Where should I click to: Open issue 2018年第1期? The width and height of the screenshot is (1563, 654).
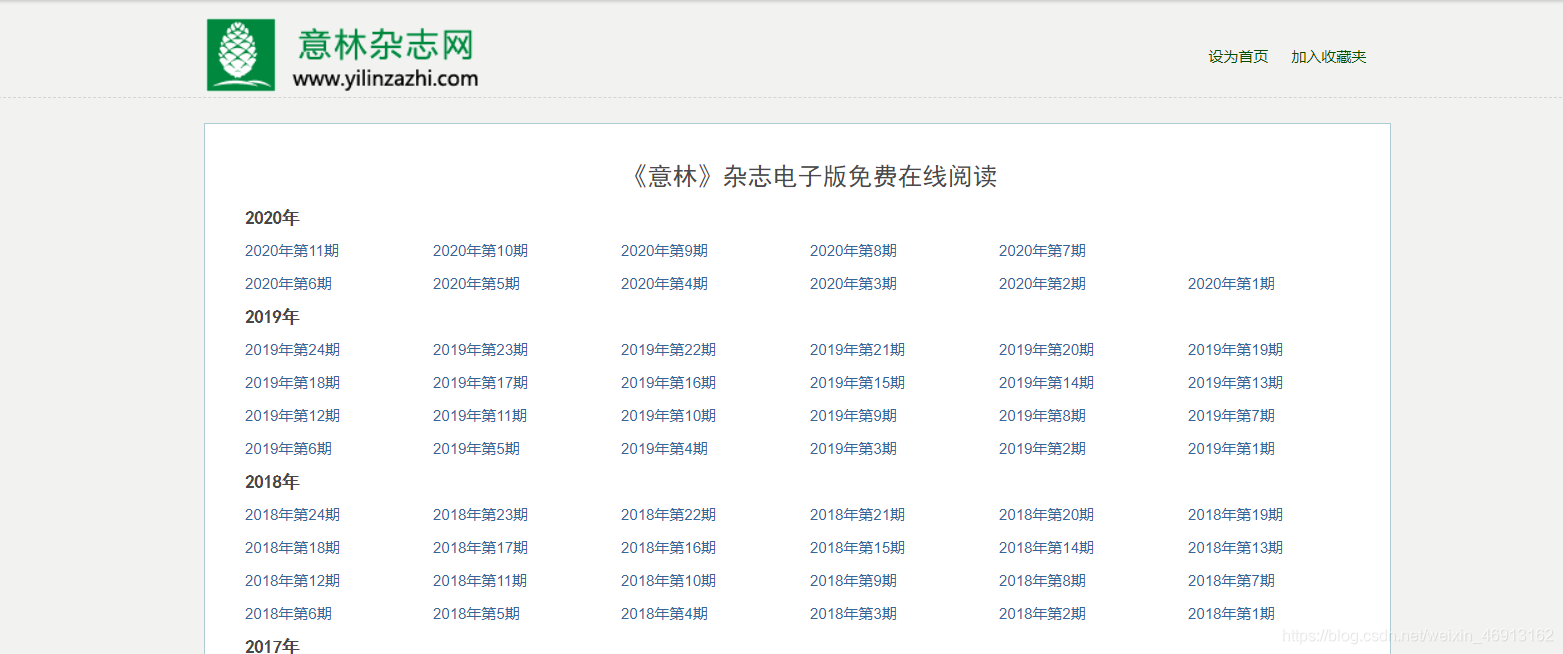tap(1231, 614)
